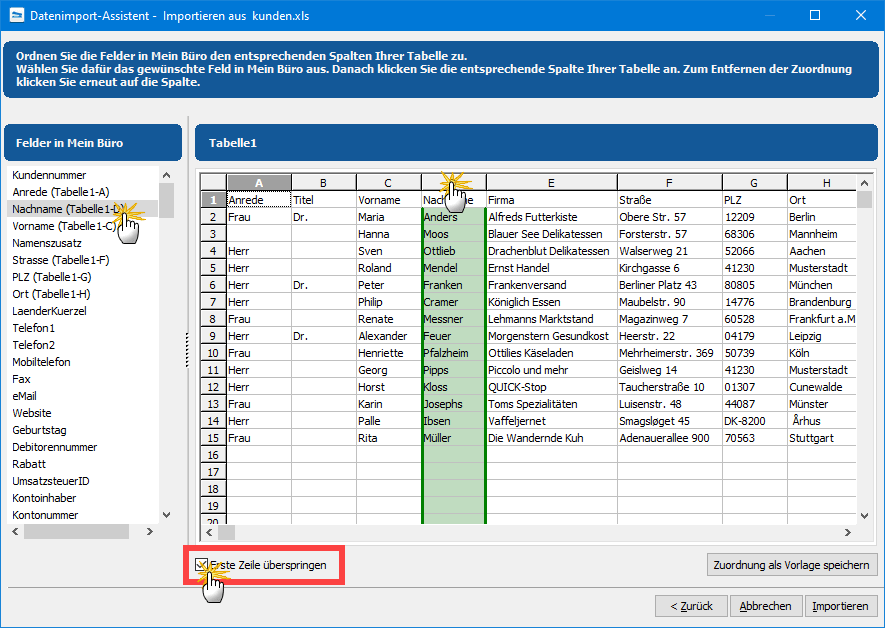Choose the LaenderKuerzel field
Viewport: 885px width, 628px height.
(49, 311)
